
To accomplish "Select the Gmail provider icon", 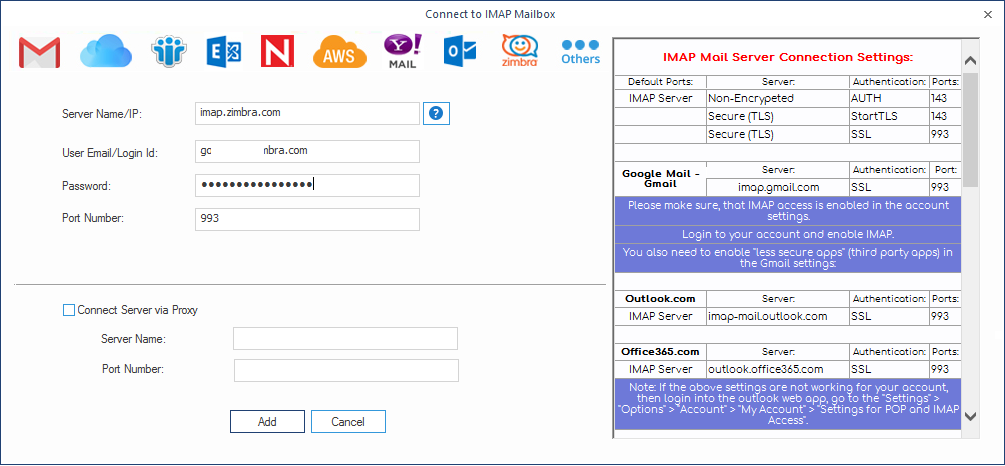I will tap(40, 51).
